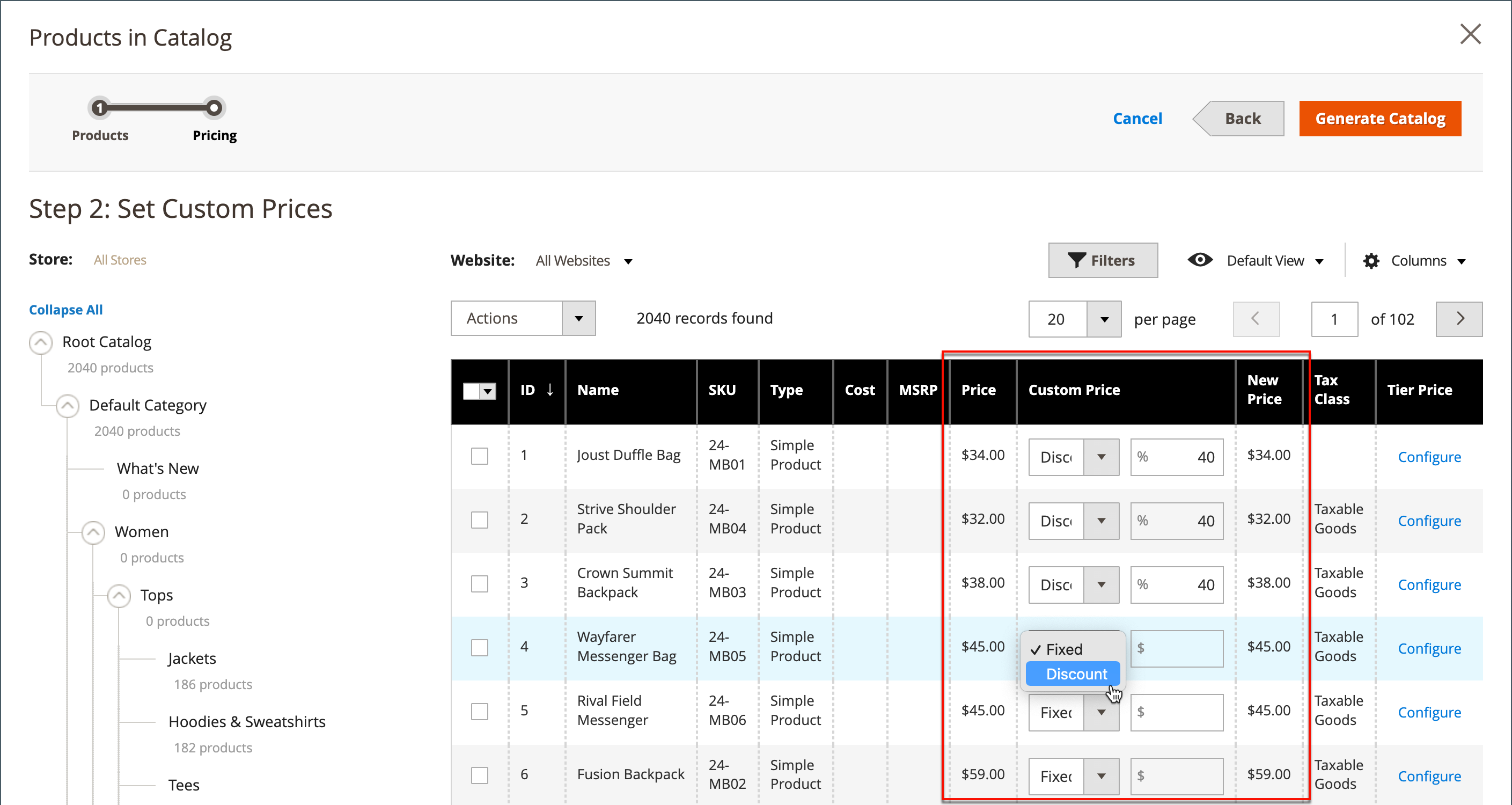The width and height of the screenshot is (1512, 805).
Task: Select the Crown Summit Backpack checkbox
Action: tap(480, 584)
